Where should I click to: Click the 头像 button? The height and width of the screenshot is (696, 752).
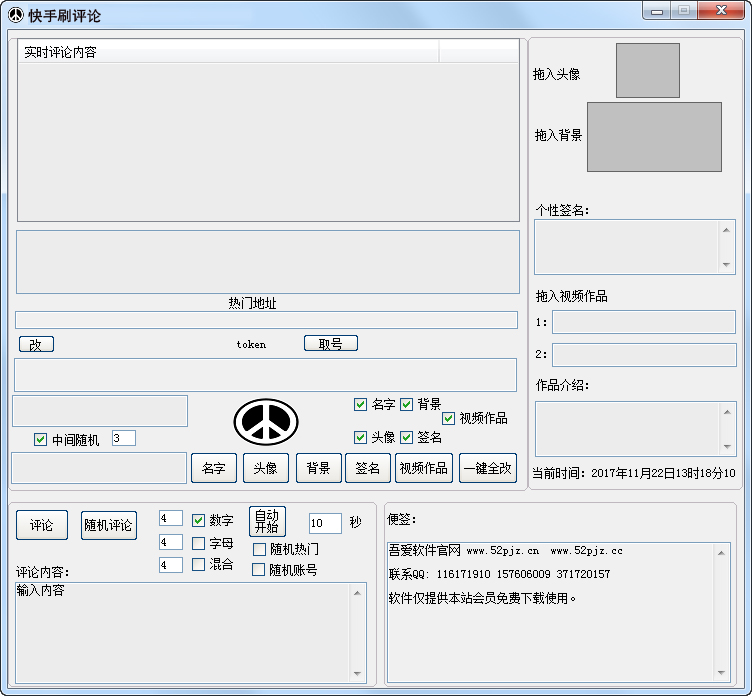pyautogui.click(x=266, y=468)
